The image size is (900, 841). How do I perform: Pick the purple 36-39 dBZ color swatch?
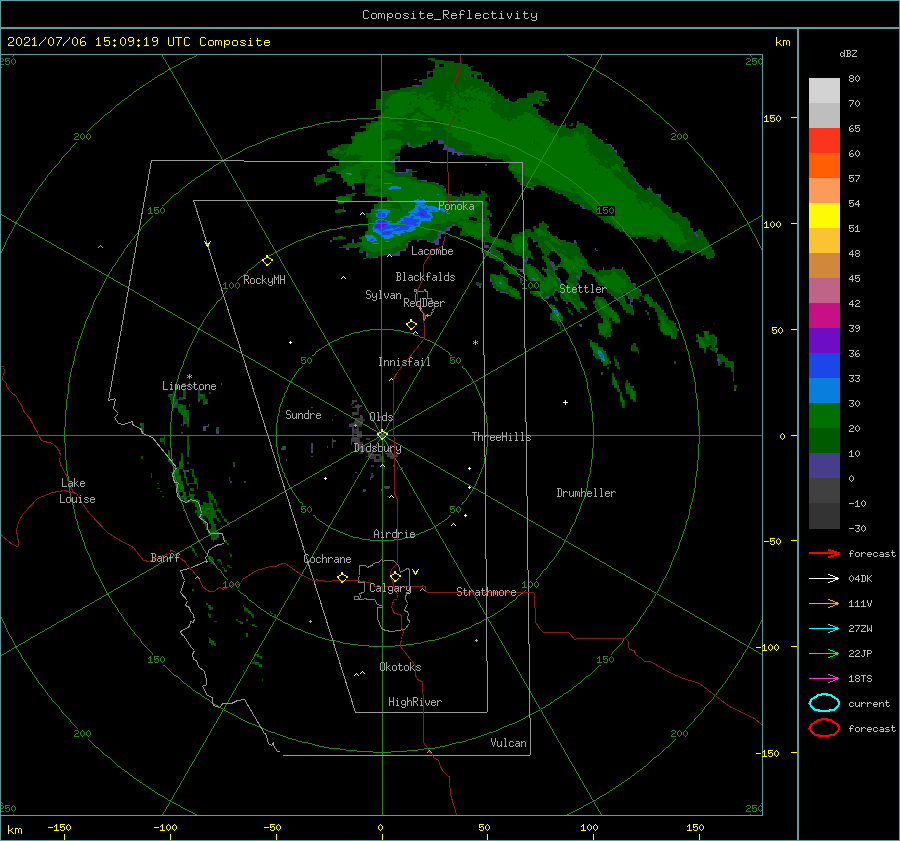coord(824,340)
